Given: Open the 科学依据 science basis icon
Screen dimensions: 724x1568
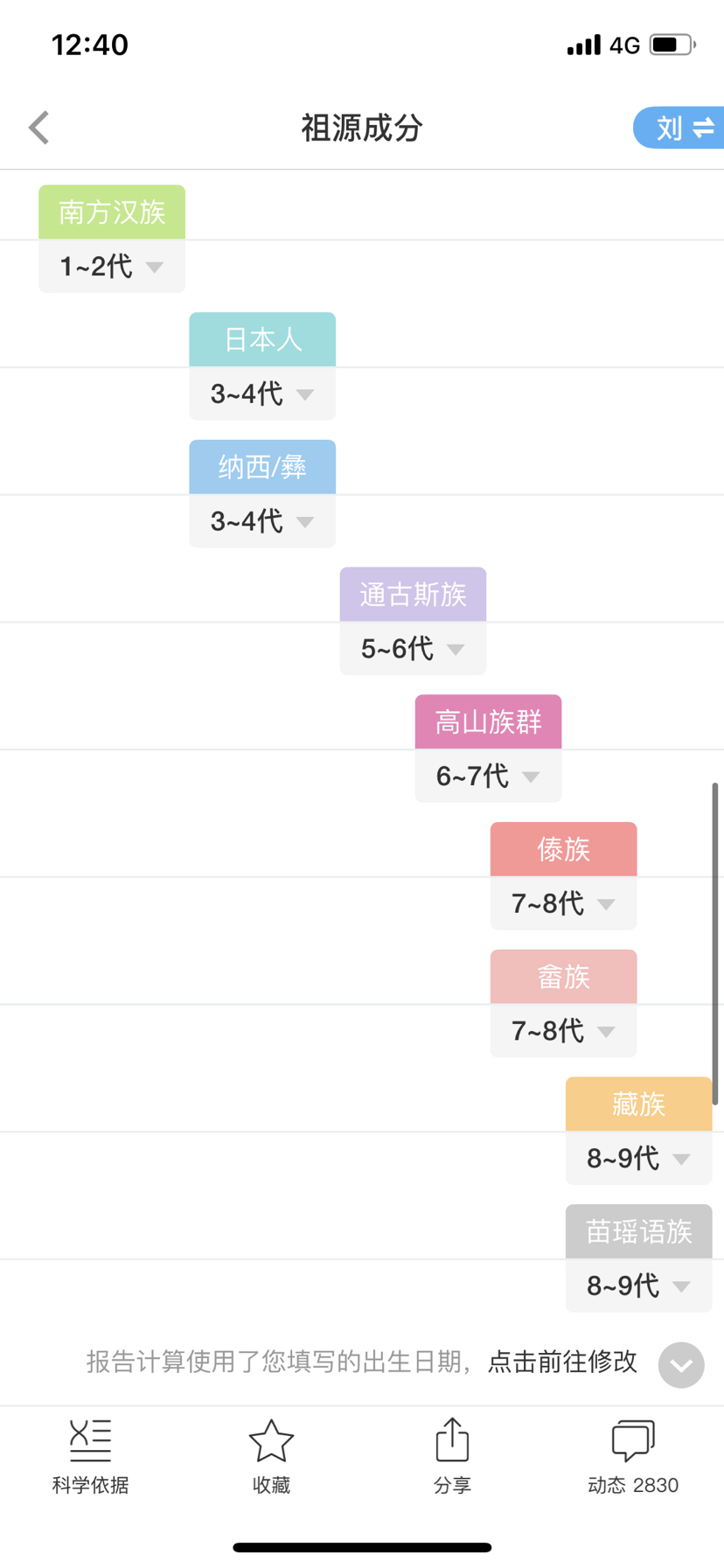Looking at the screenshot, I should pos(90,1439).
